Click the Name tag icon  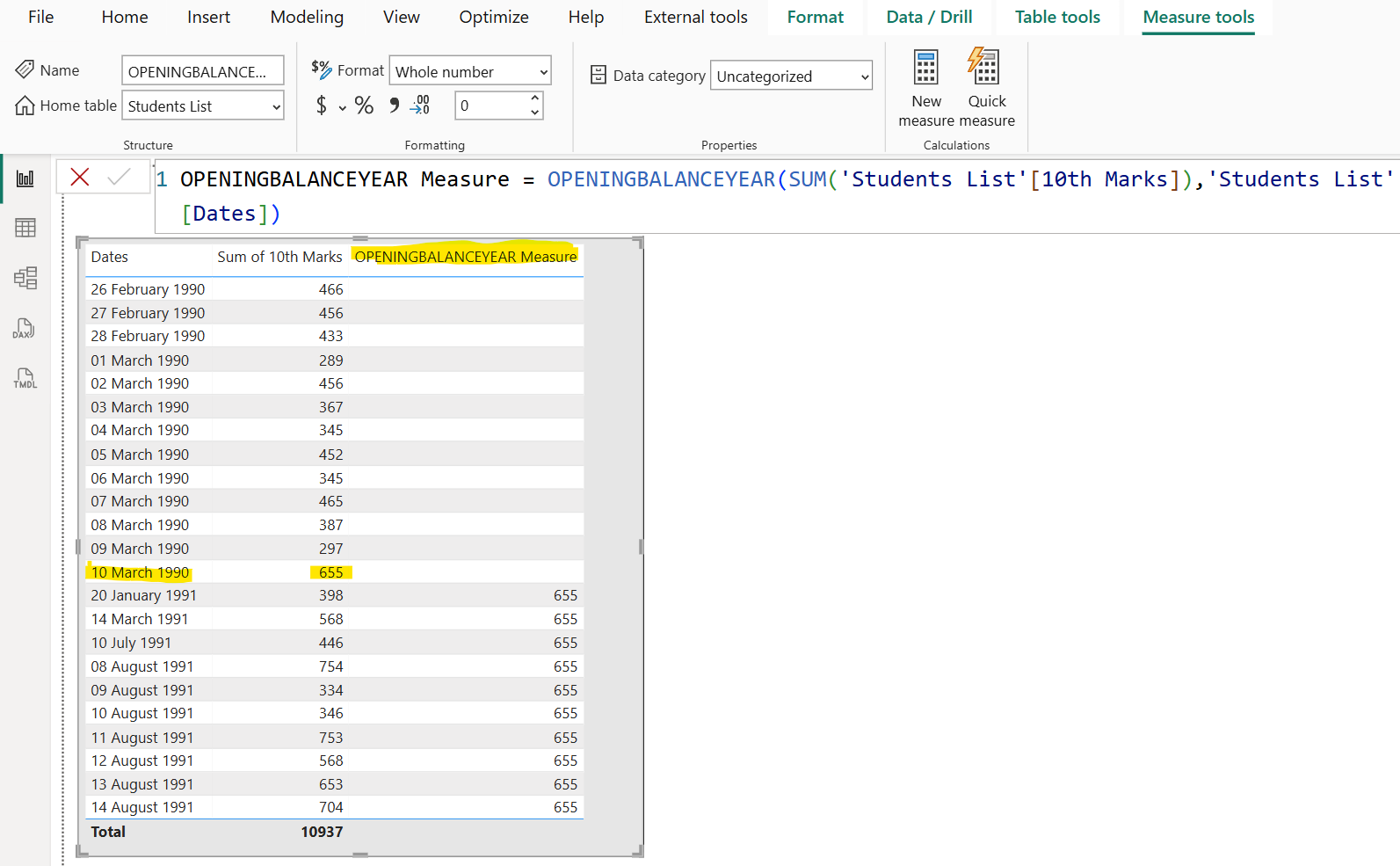25,69
